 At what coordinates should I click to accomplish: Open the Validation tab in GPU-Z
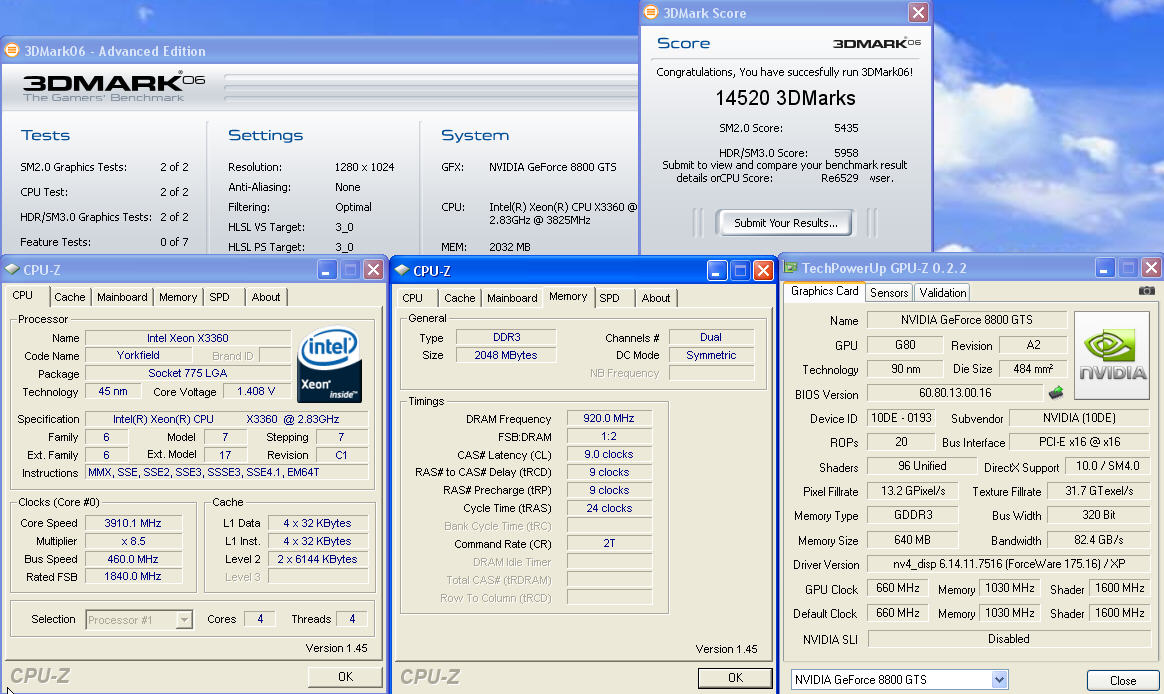943,292
